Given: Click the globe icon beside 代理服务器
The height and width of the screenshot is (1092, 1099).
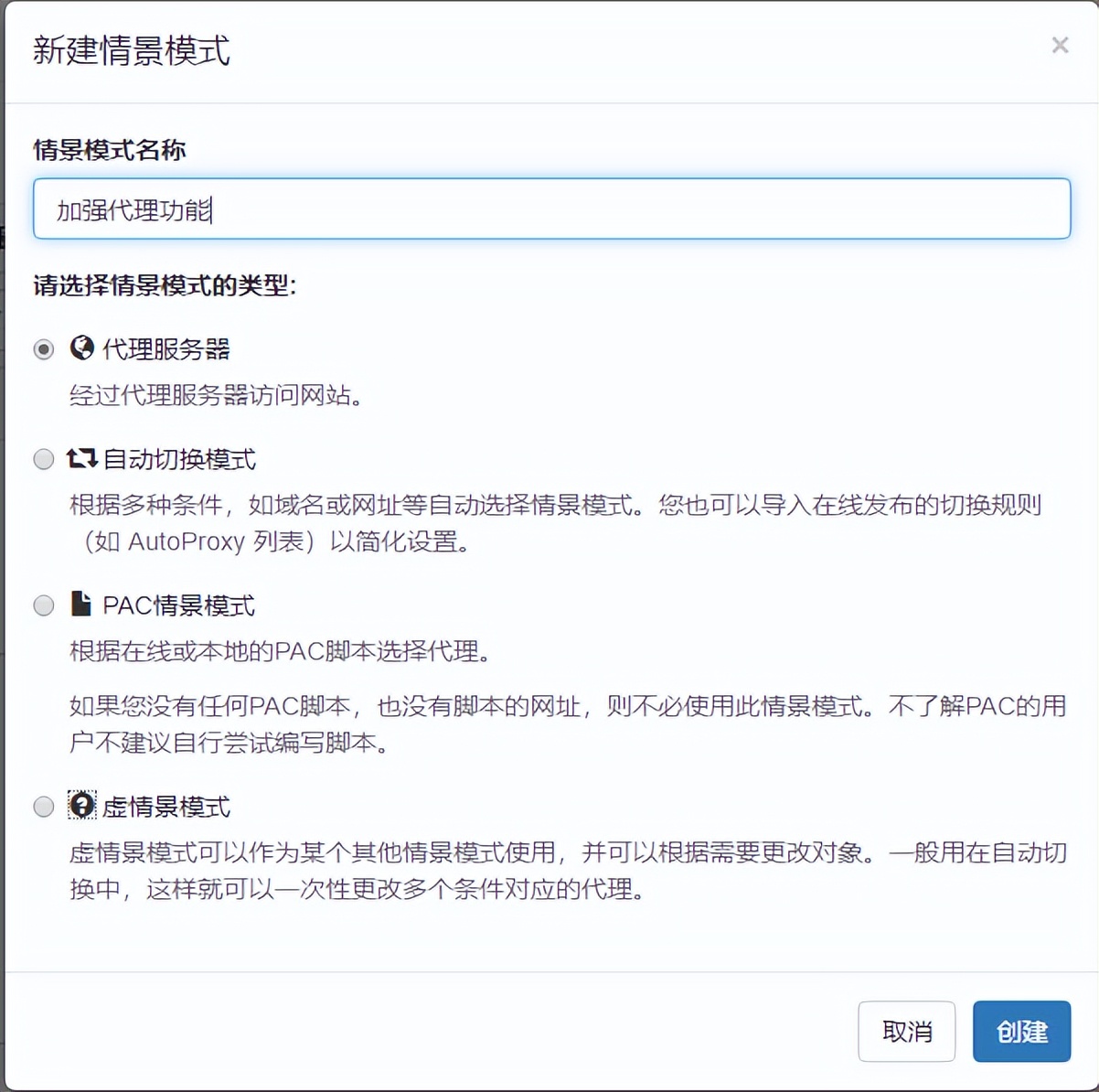Looking at the screenshot, I should point(81,348).
